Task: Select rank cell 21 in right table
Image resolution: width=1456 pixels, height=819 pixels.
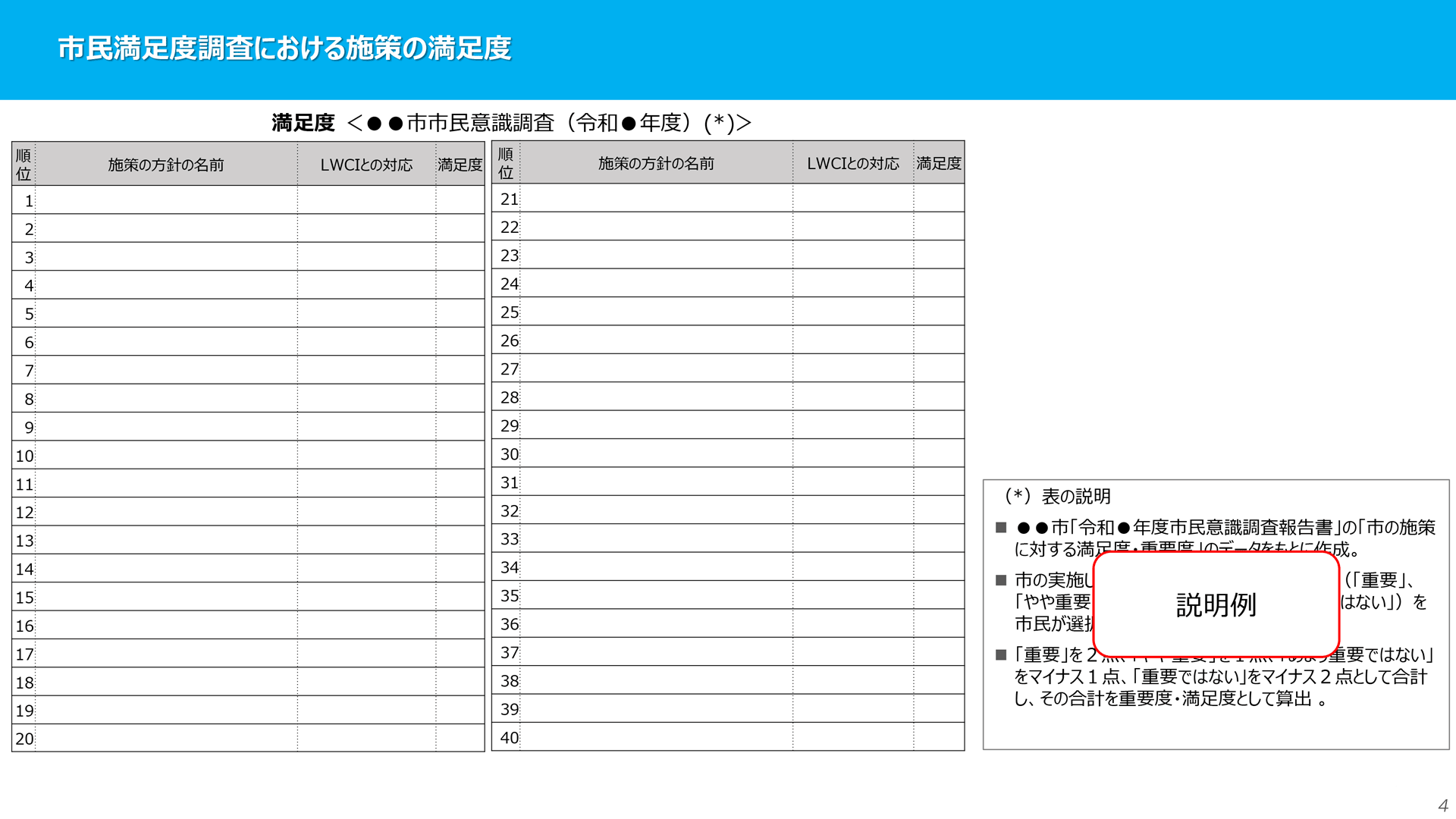Action: [x=507, y=199]
